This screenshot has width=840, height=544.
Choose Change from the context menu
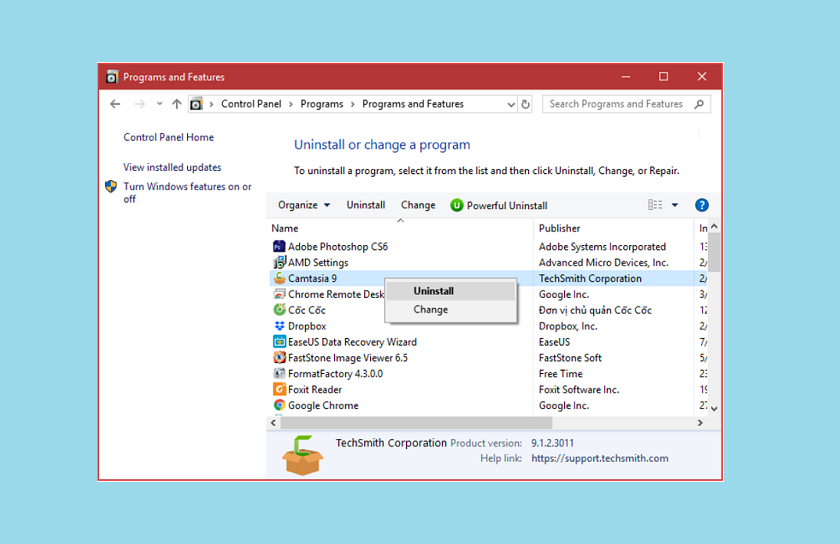(431, 310)
